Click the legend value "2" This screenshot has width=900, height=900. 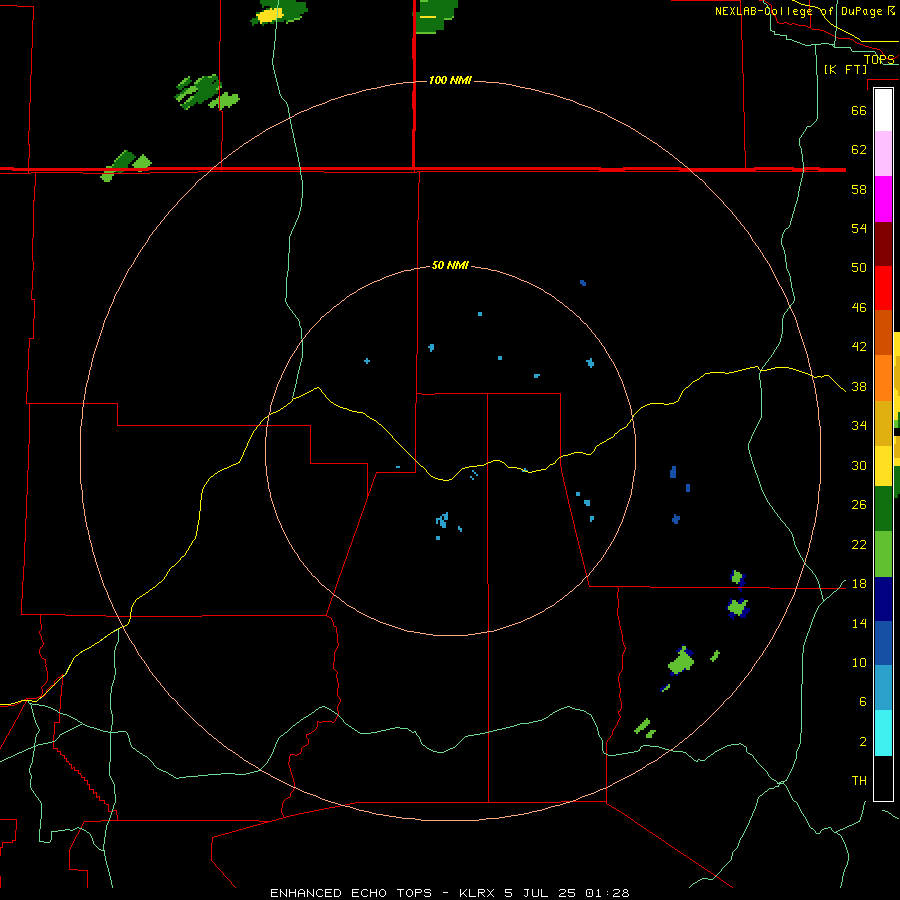coord(863,742)
